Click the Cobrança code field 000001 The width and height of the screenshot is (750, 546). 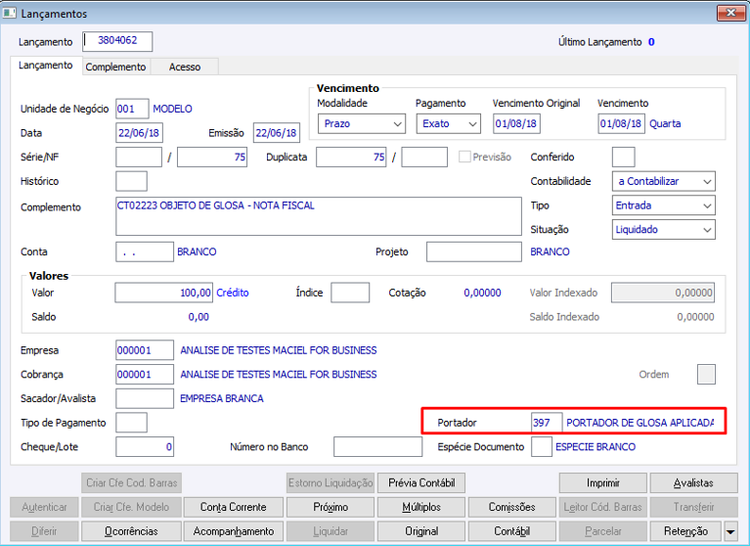pos(144,374)
